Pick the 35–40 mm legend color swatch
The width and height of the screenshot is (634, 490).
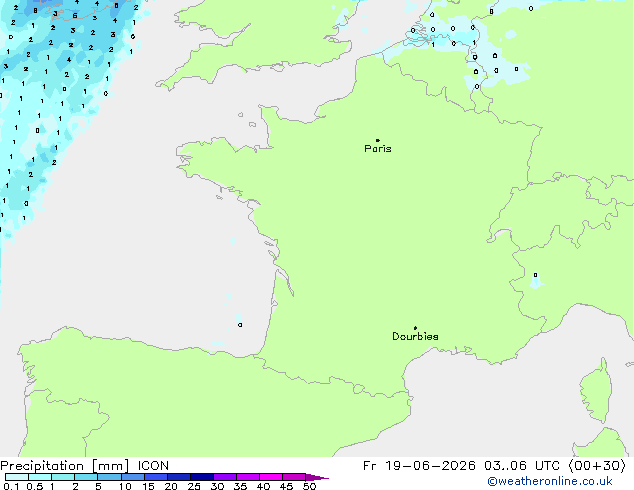tap(248, 477)
